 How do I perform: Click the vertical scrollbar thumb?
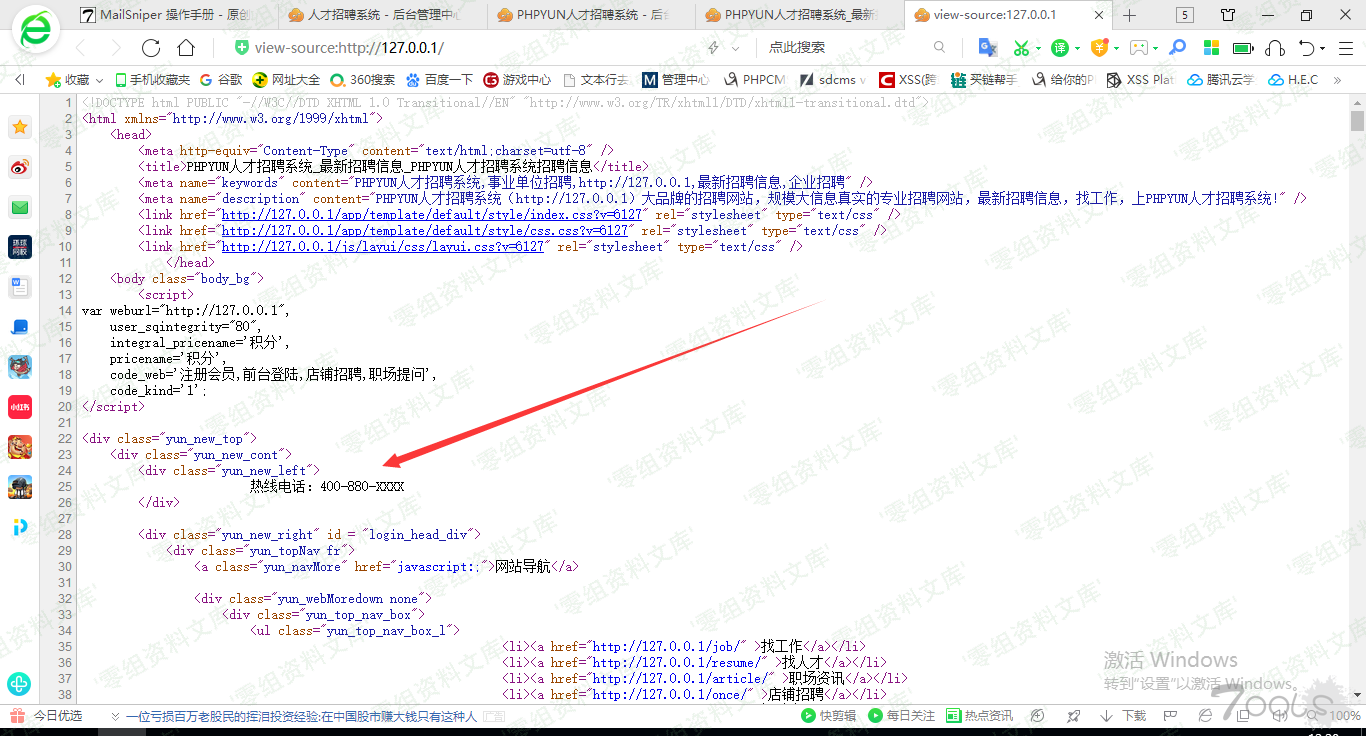coord(1357,121)
